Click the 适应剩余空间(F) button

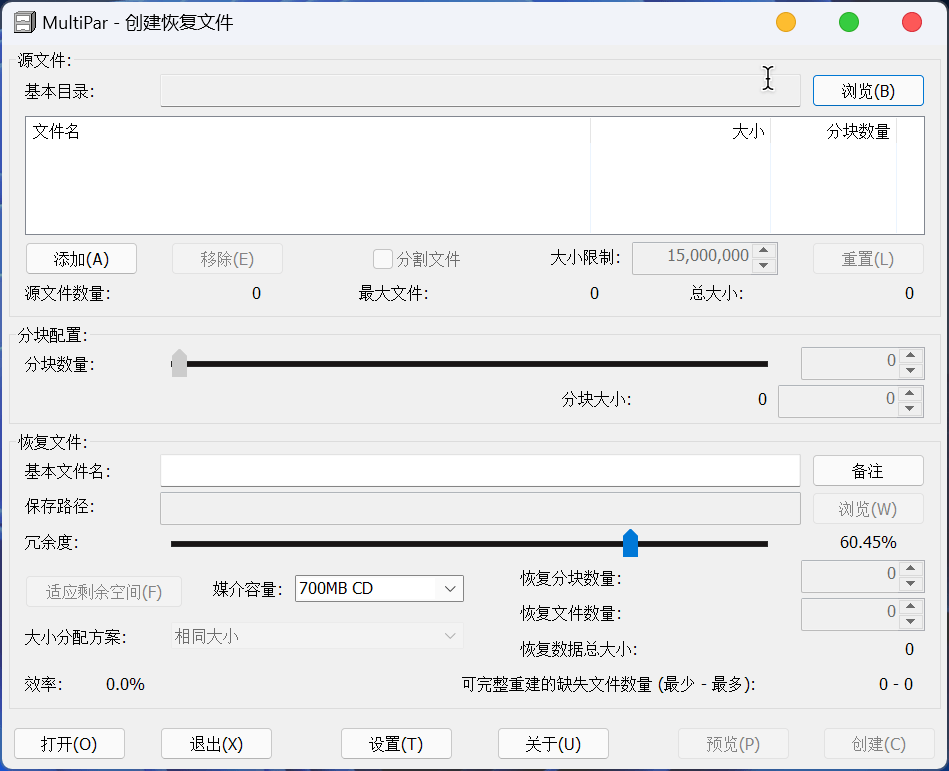(104, 591)
